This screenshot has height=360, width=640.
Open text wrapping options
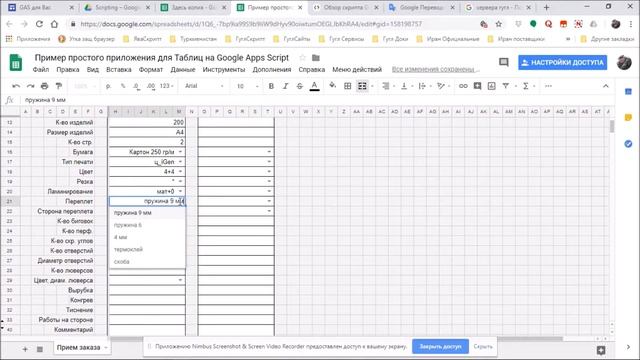(422, 86)
